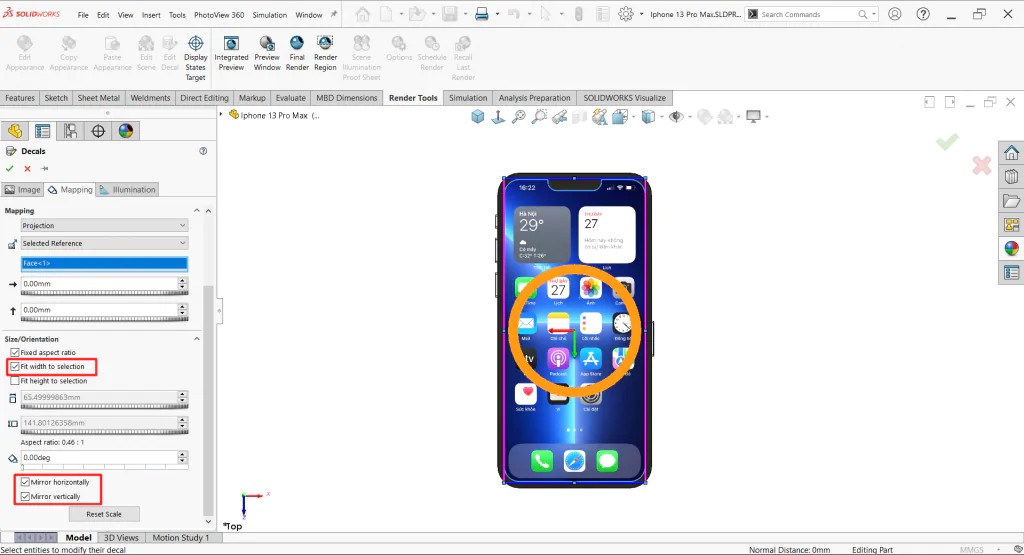1024x555 pixels.
Task: Open Options gear dropdown arrow
Action: 641,14
